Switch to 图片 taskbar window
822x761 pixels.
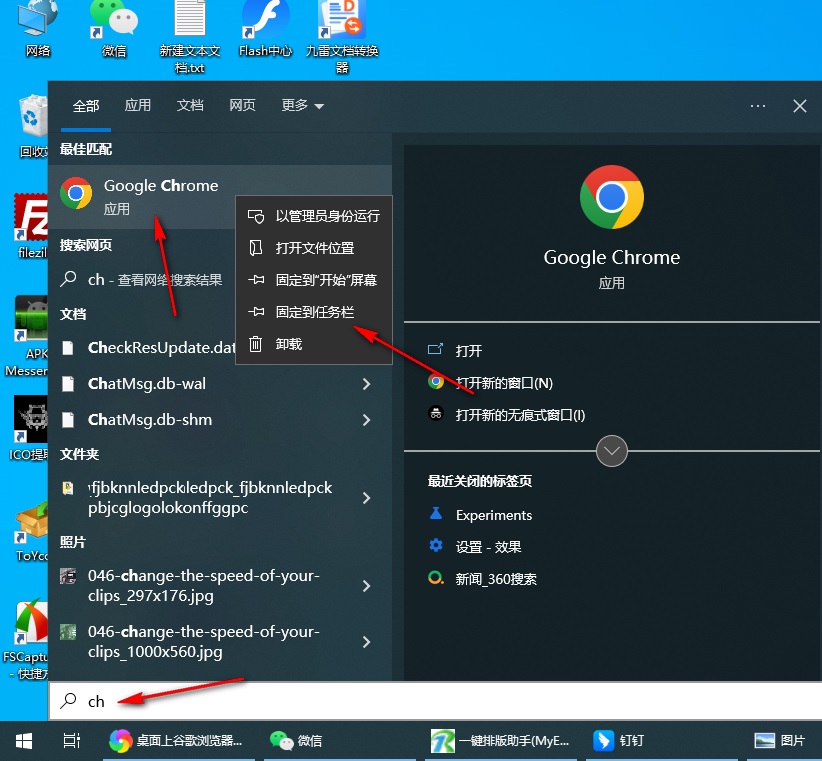tap(784, 741)
